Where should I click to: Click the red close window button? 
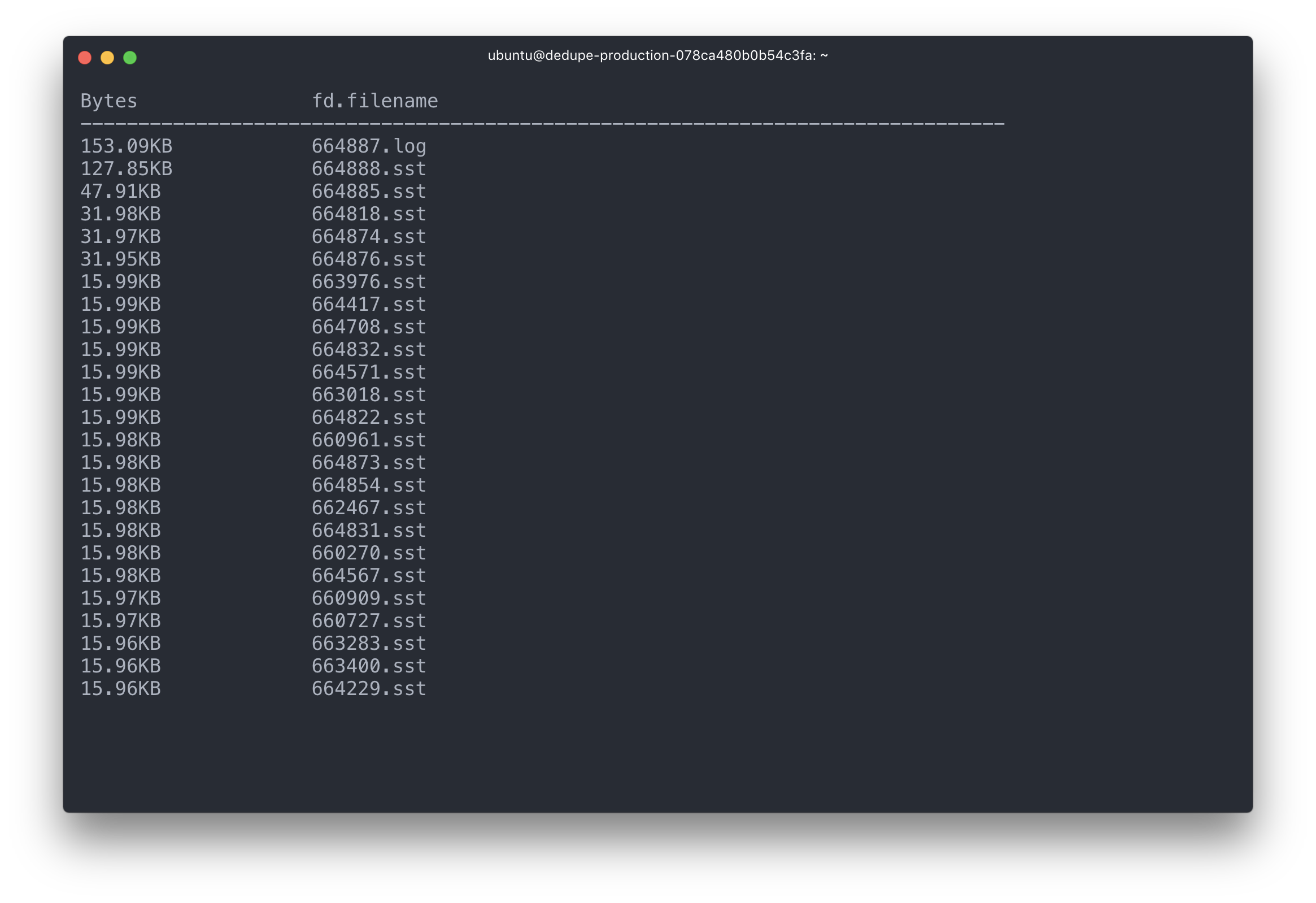point(85,58)
